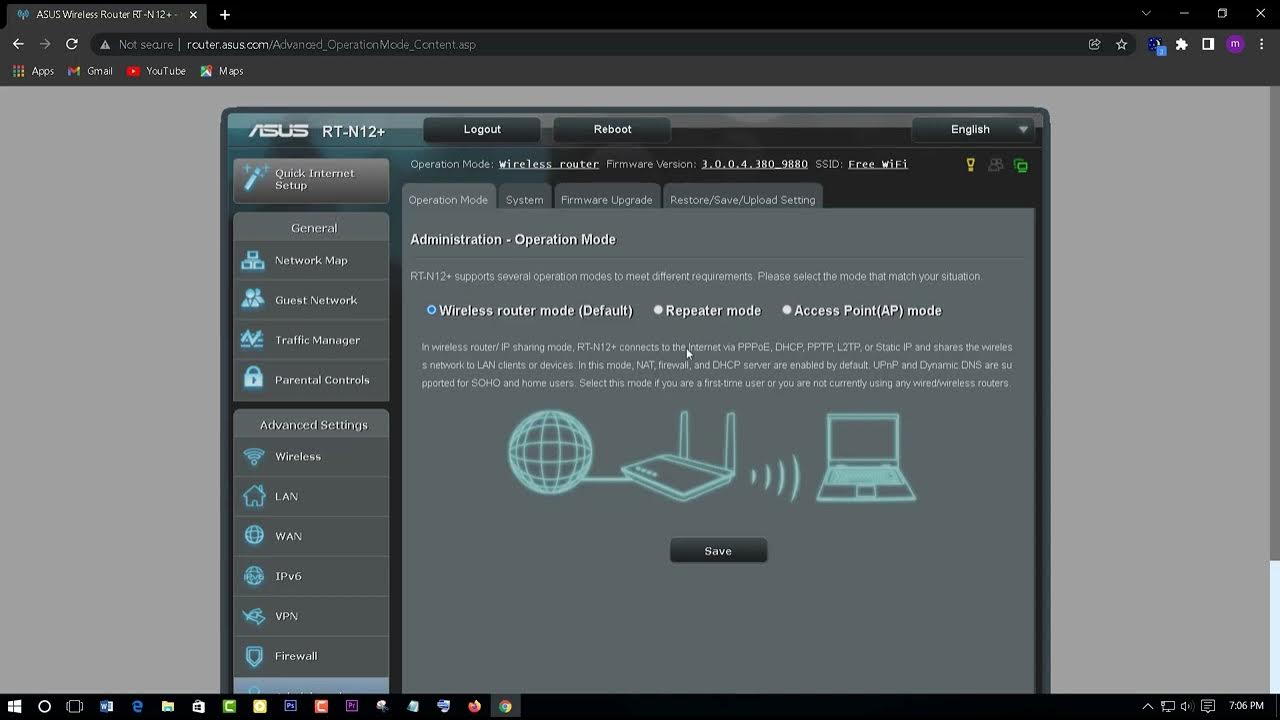Click the browser address bar URL
The image size is (1280, 720).
(331, 44)
